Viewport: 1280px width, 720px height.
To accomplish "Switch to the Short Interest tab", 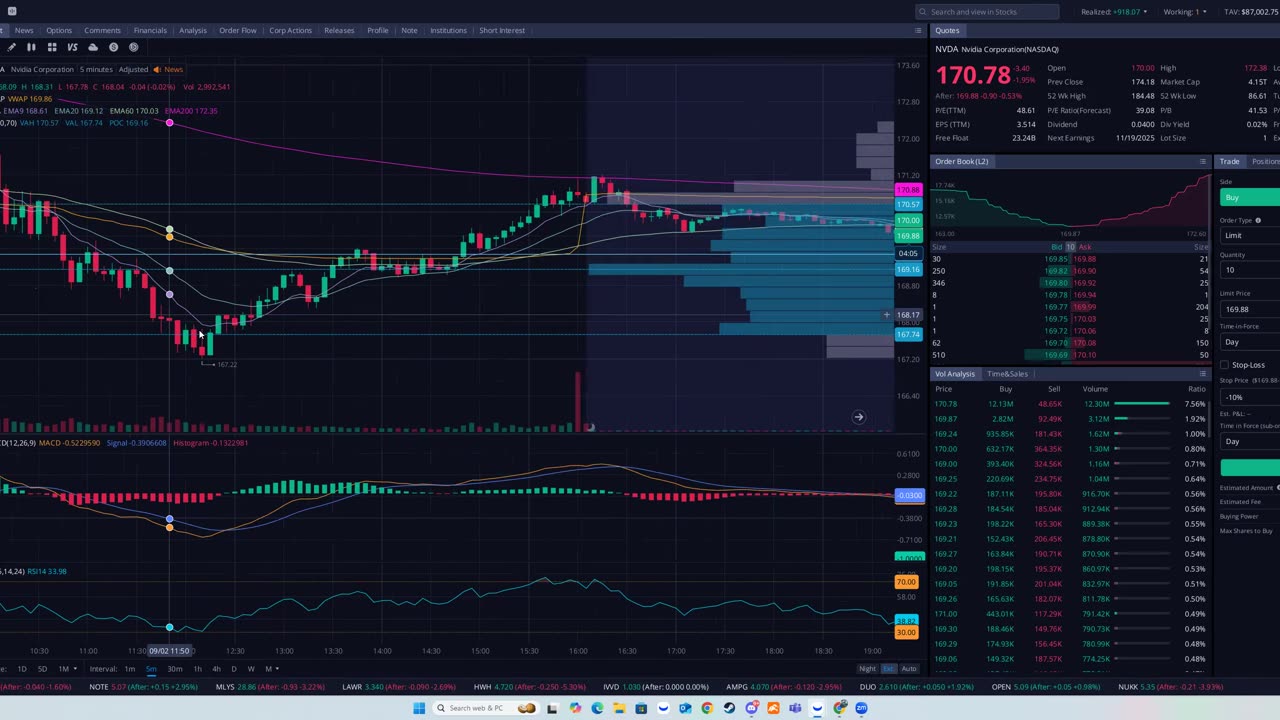I will coord(502,30).
